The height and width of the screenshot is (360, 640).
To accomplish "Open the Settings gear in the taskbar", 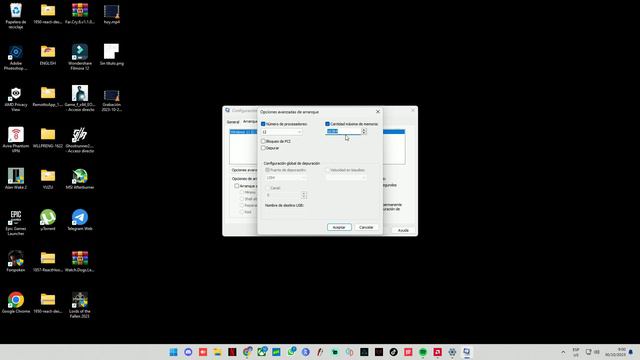I will [452, 352].
